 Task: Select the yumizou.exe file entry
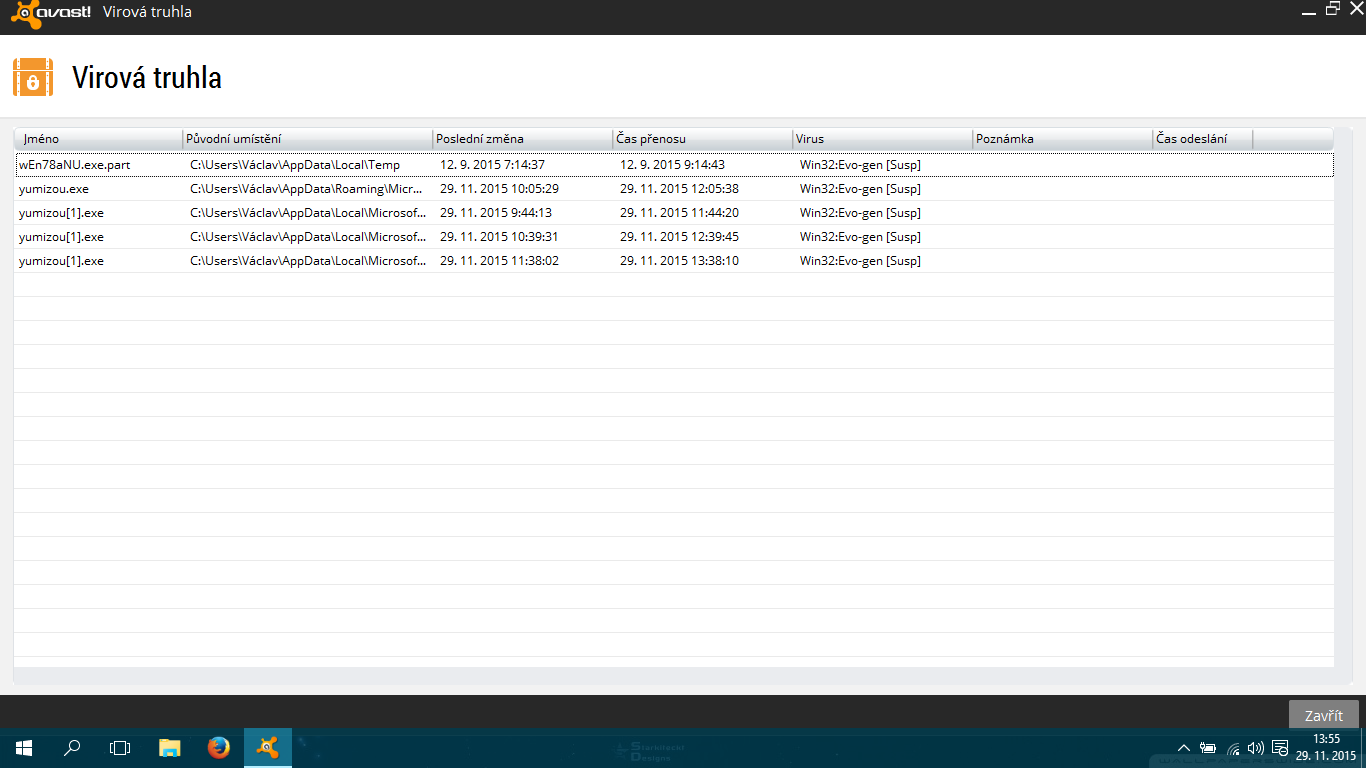tap(674, 189)
